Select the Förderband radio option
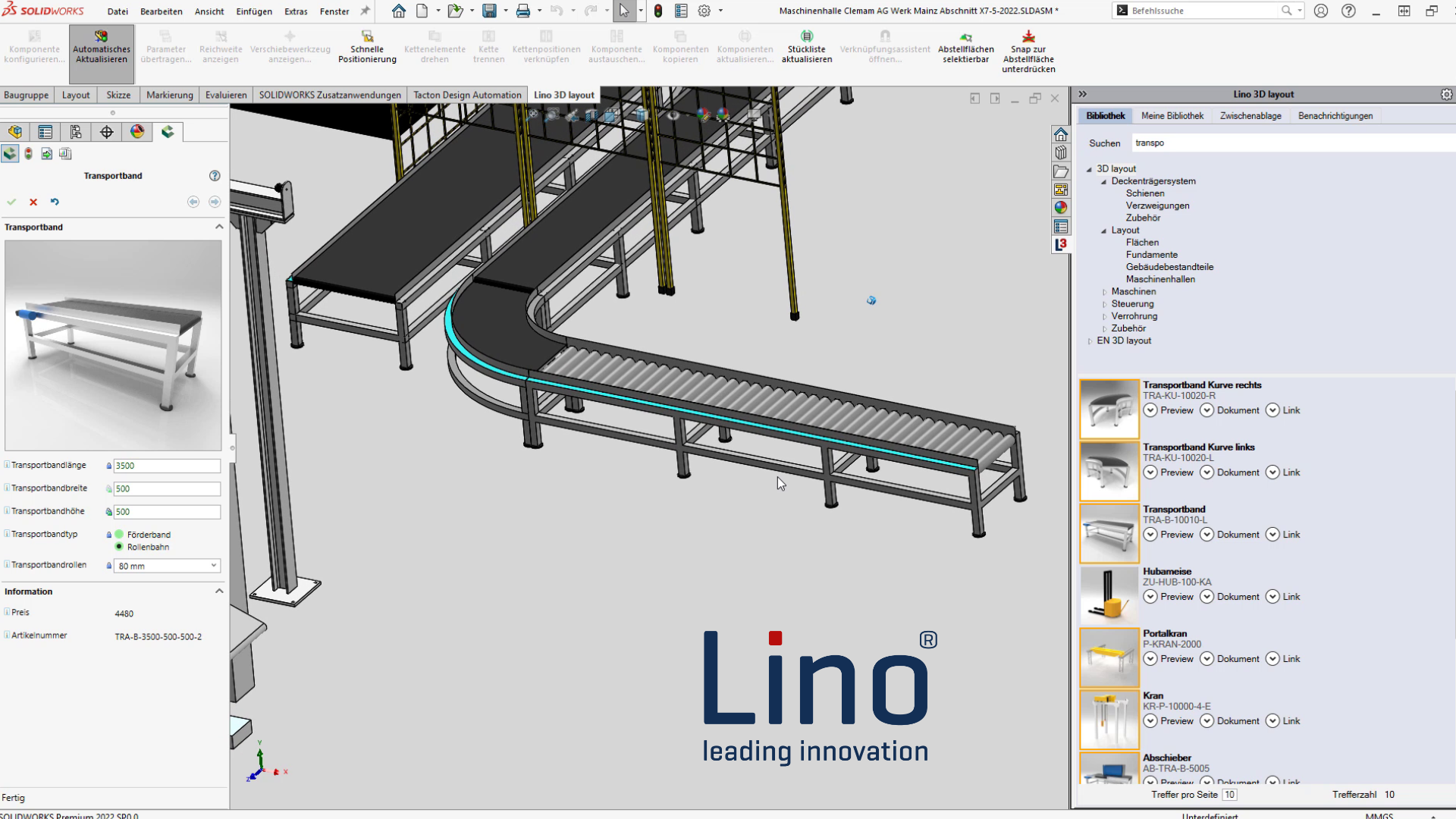Viewport: 1456px width, 819px height. (120, 535)
